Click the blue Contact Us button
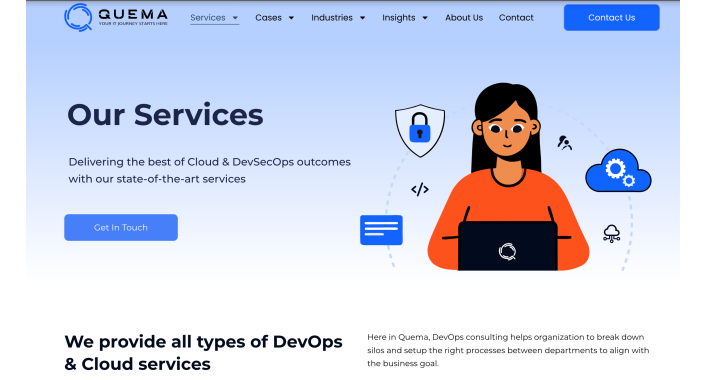 pyautogui.click(x=611, y=18)
